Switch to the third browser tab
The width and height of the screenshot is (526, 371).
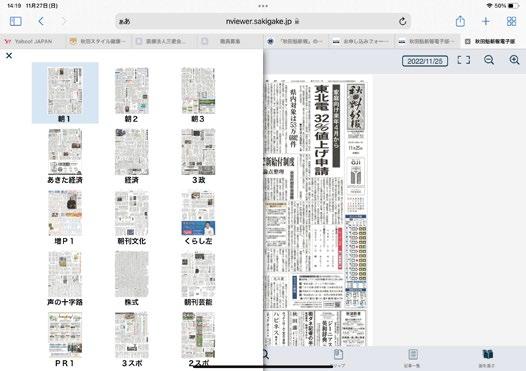164,41
